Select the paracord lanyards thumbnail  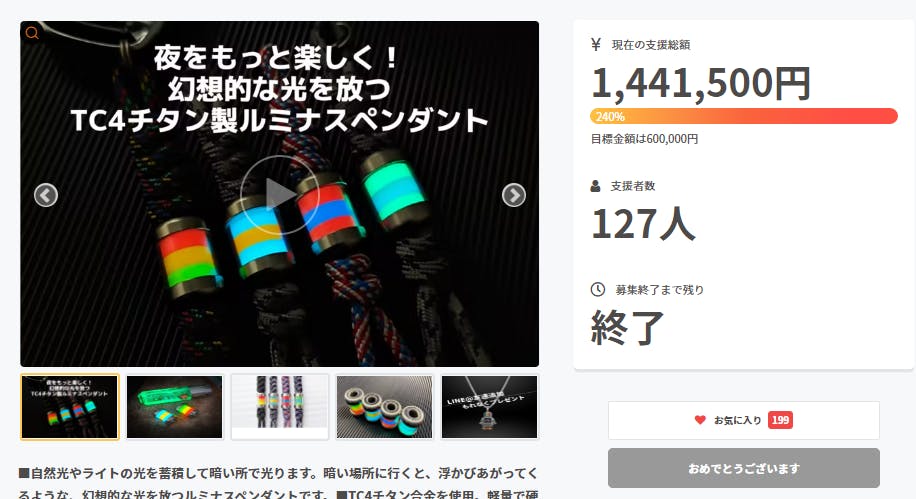pyautogui.click(x=280, y=407)
